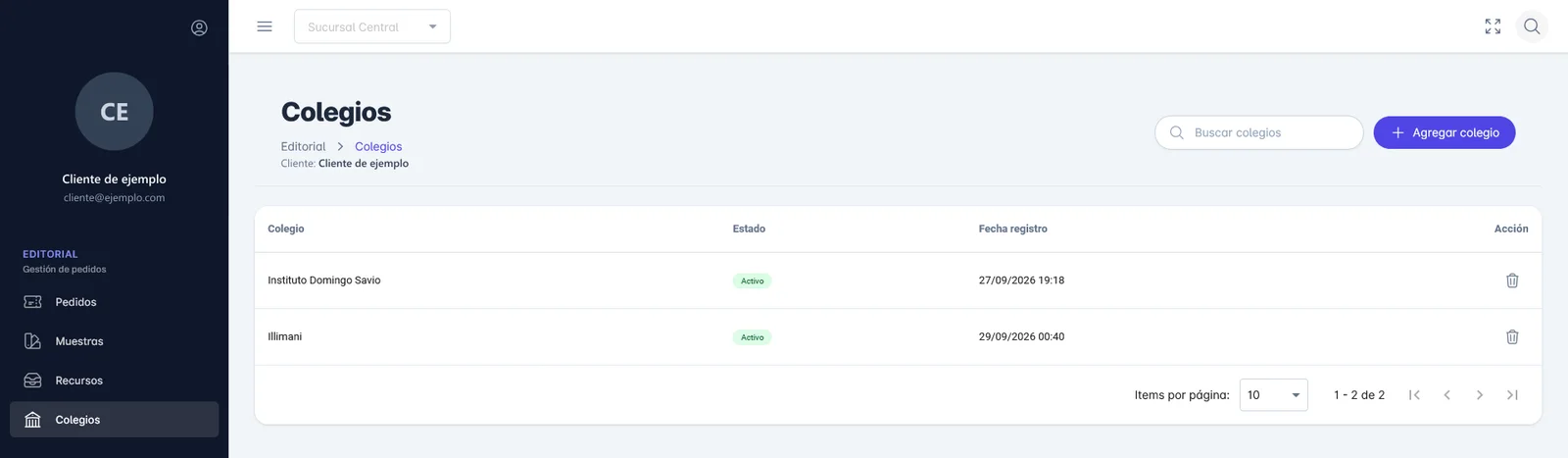
Task: Toggle the hamburger menu icon
Action: coord(265,26)
